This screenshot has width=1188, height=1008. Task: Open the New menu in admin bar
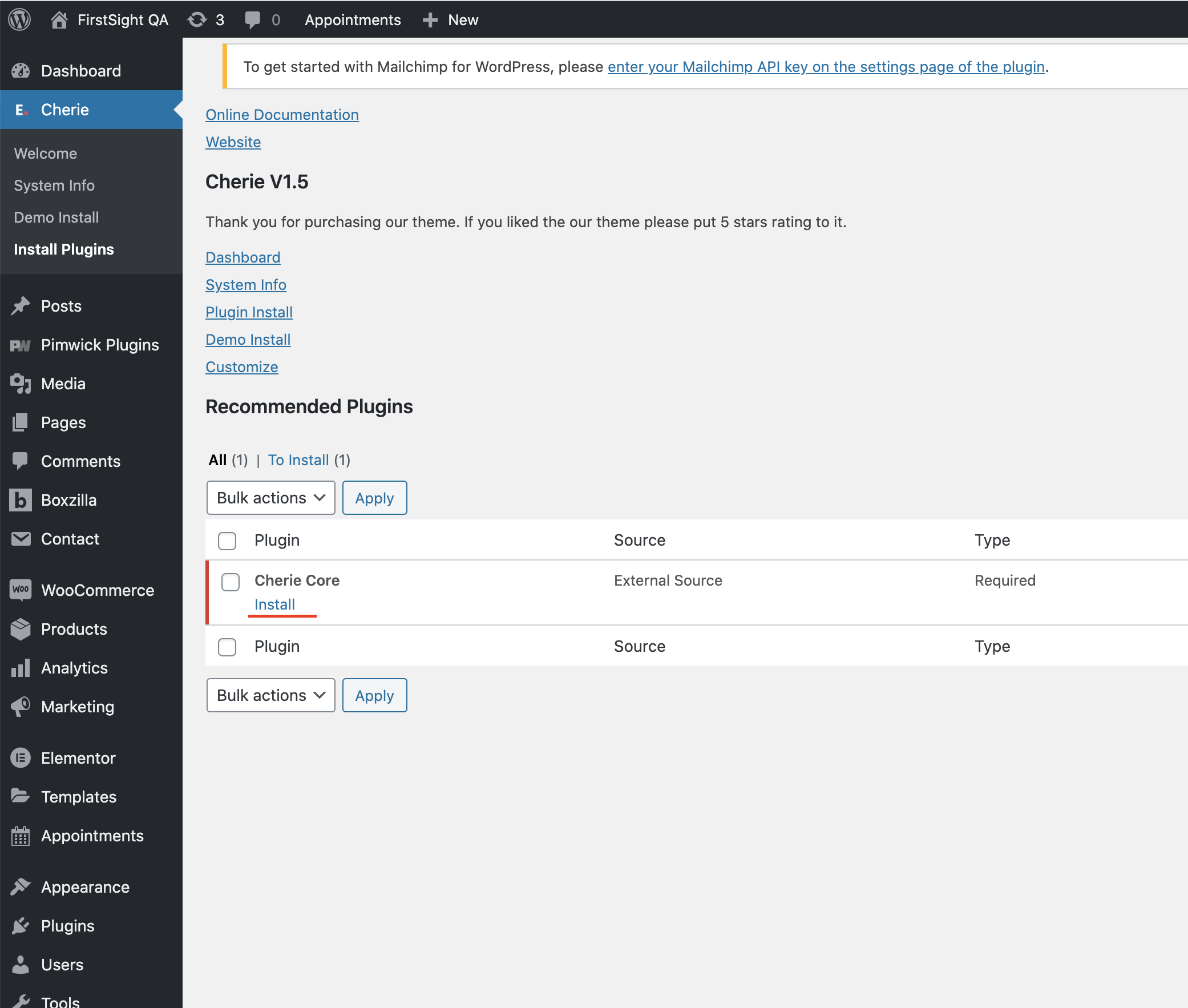[x=451, y=19]
